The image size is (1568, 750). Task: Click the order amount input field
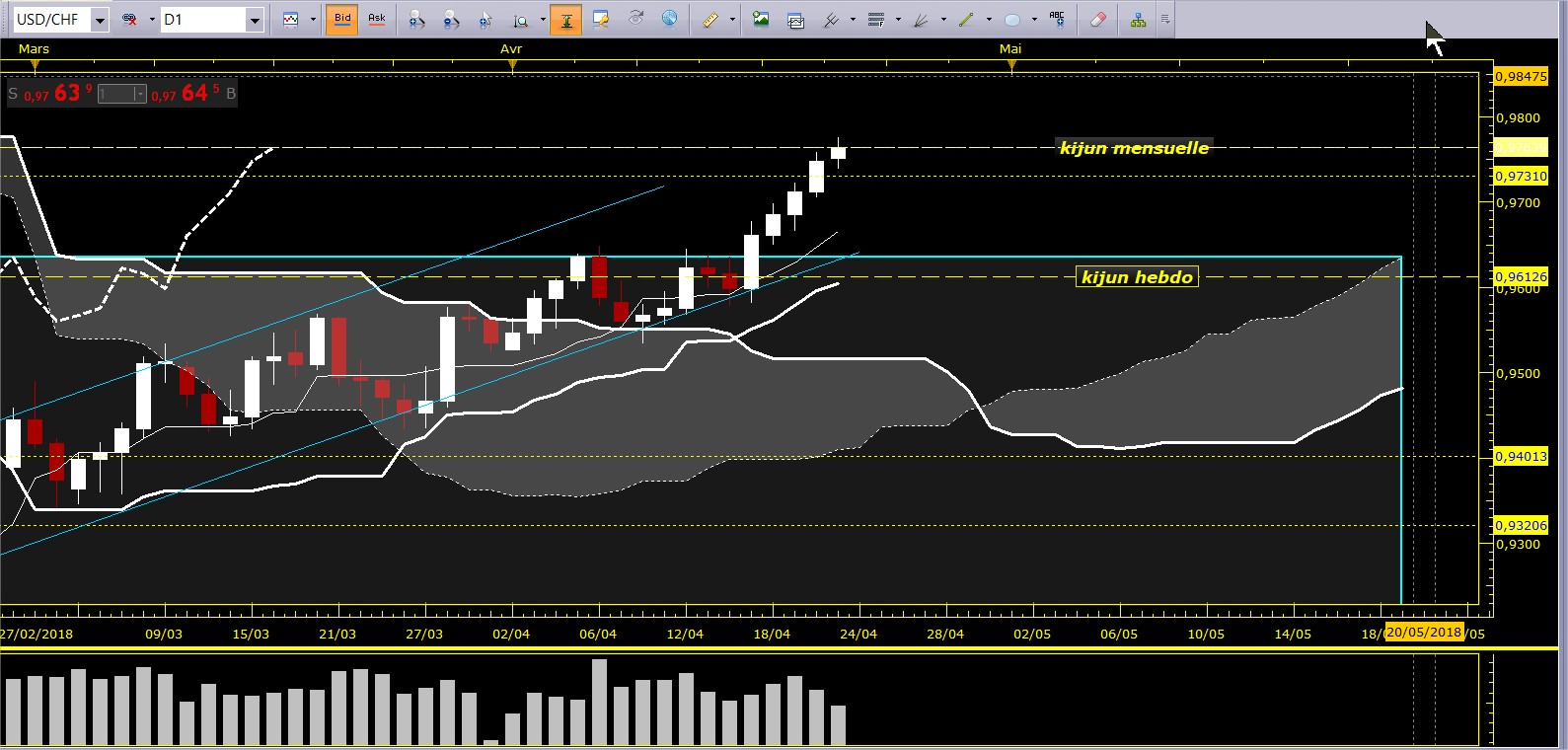(115, 94)
